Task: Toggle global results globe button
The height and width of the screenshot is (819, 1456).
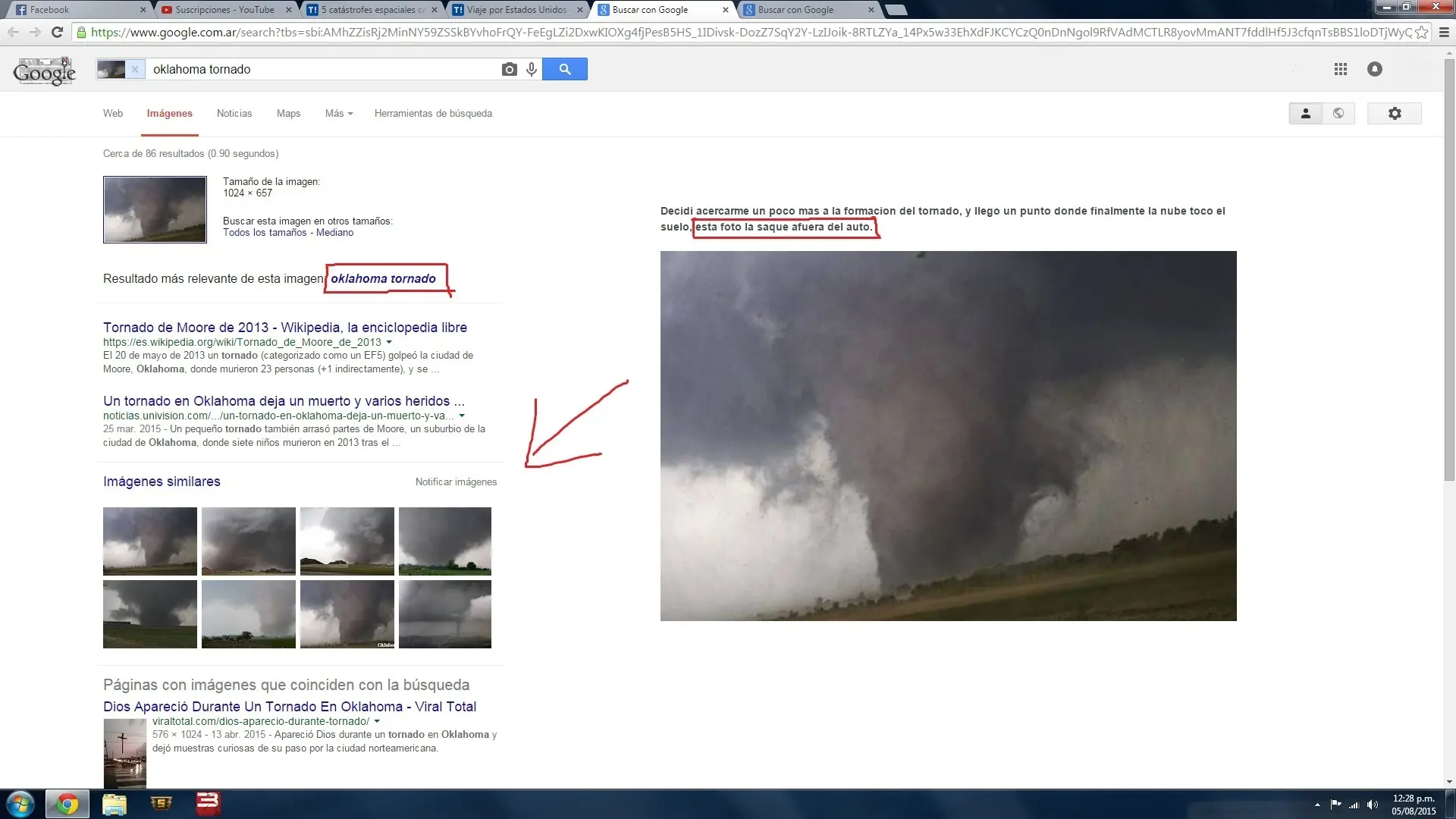Action: [1338, 113]
